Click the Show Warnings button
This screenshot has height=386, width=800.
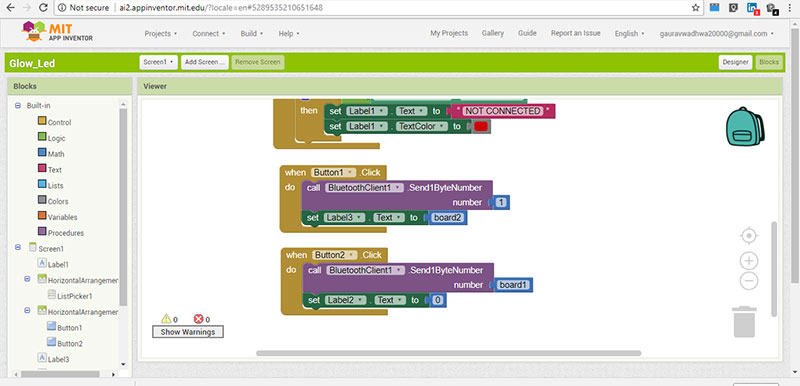[188, 332]
